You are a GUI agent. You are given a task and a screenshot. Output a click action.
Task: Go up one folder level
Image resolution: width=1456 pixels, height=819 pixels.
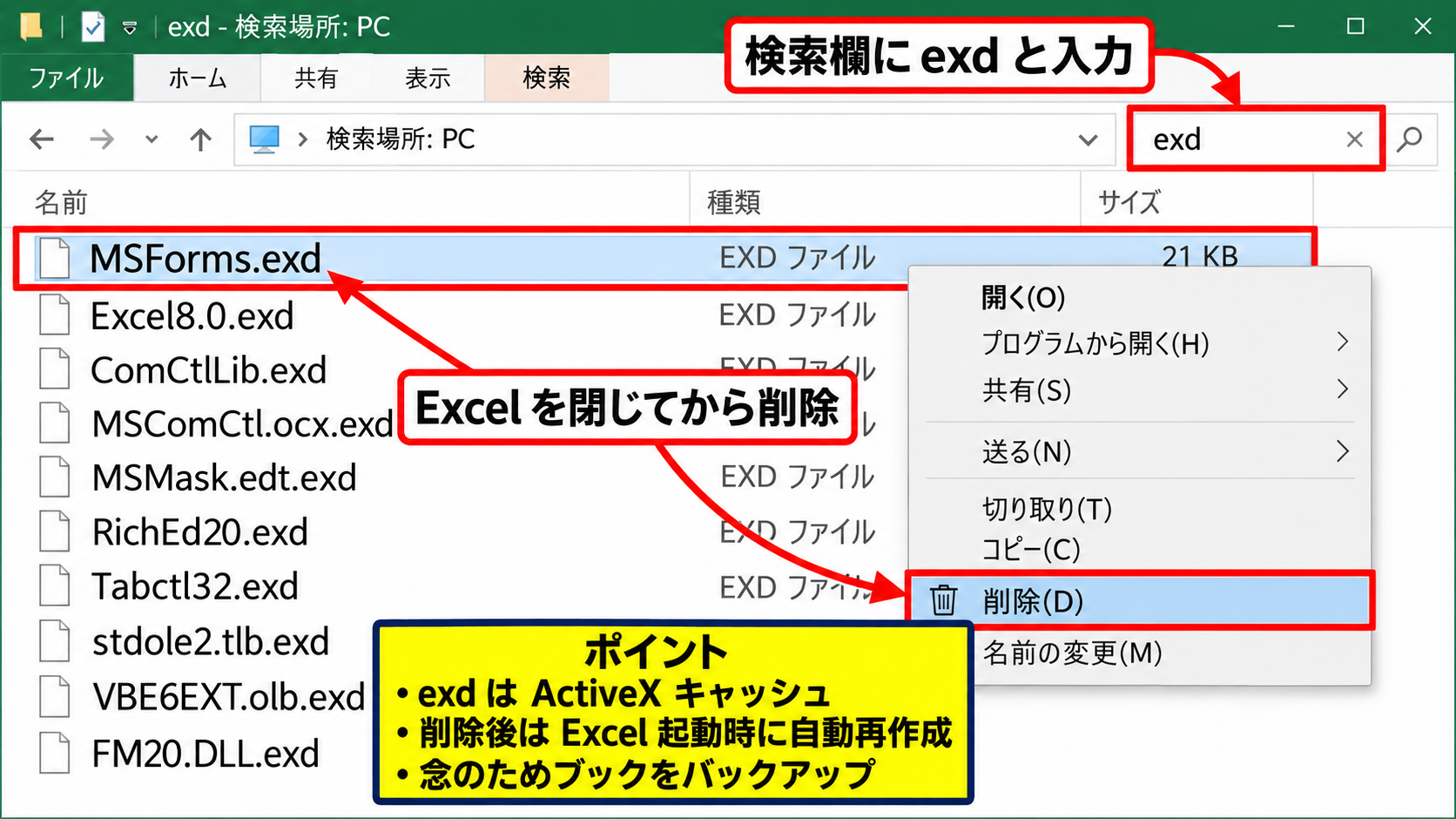(x=200, y=139)
